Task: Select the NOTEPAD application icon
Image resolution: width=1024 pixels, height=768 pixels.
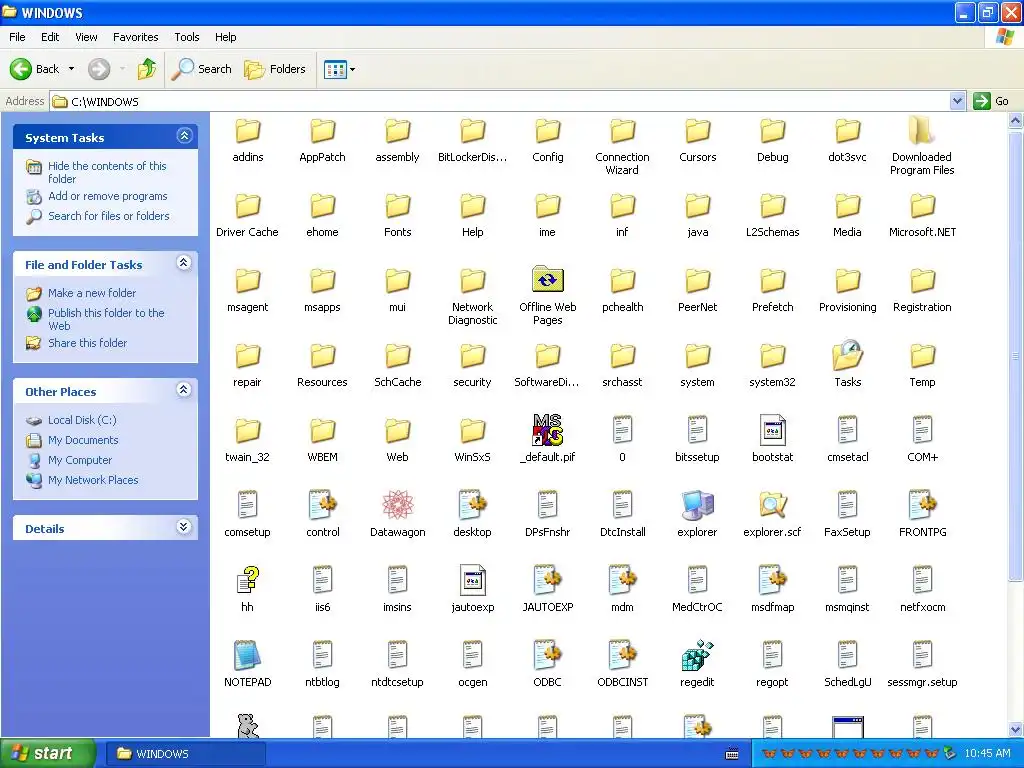Action: (x=248, y=655)
